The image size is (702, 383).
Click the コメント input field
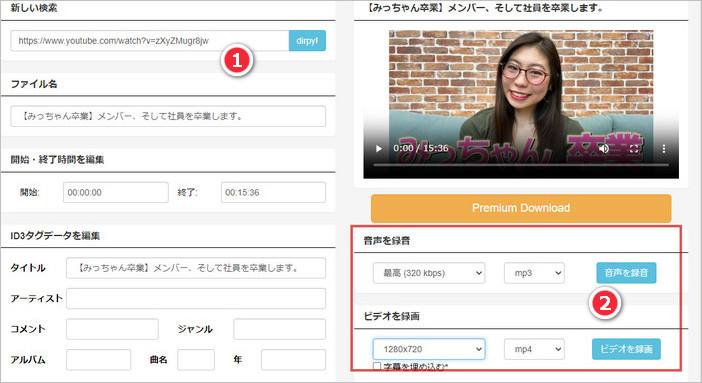pyautogui.click(x=112, y=329)
